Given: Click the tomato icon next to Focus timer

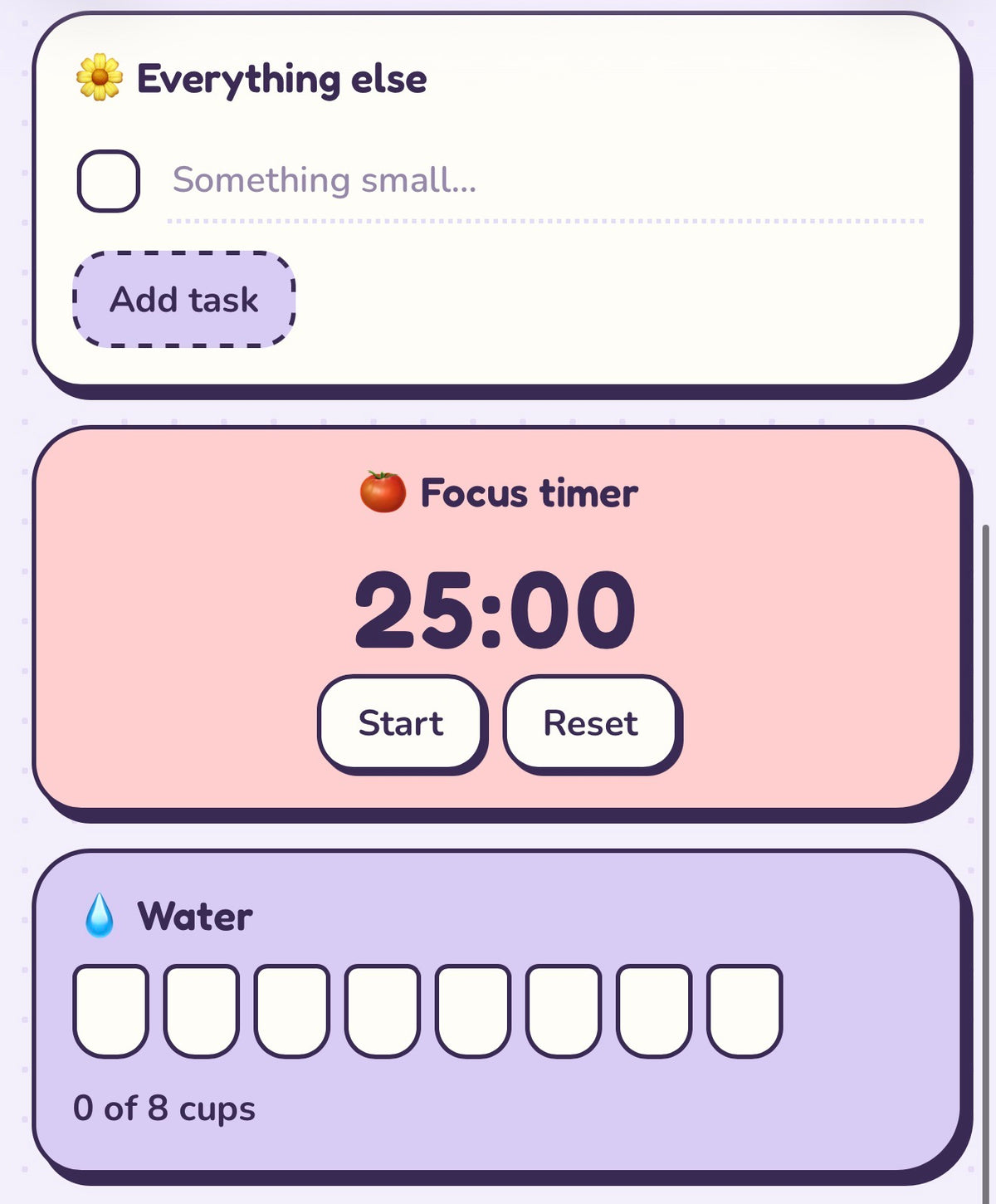Looking at the screenshot, I should click(383, 492).
